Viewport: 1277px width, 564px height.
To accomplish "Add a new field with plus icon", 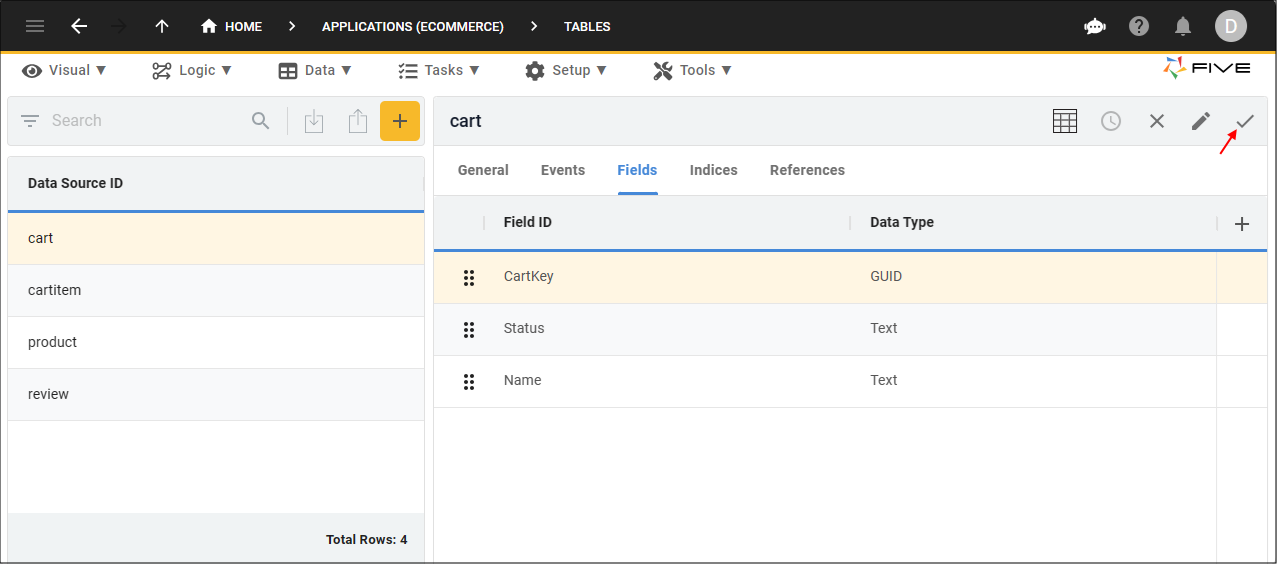I will pos(1242,224).
